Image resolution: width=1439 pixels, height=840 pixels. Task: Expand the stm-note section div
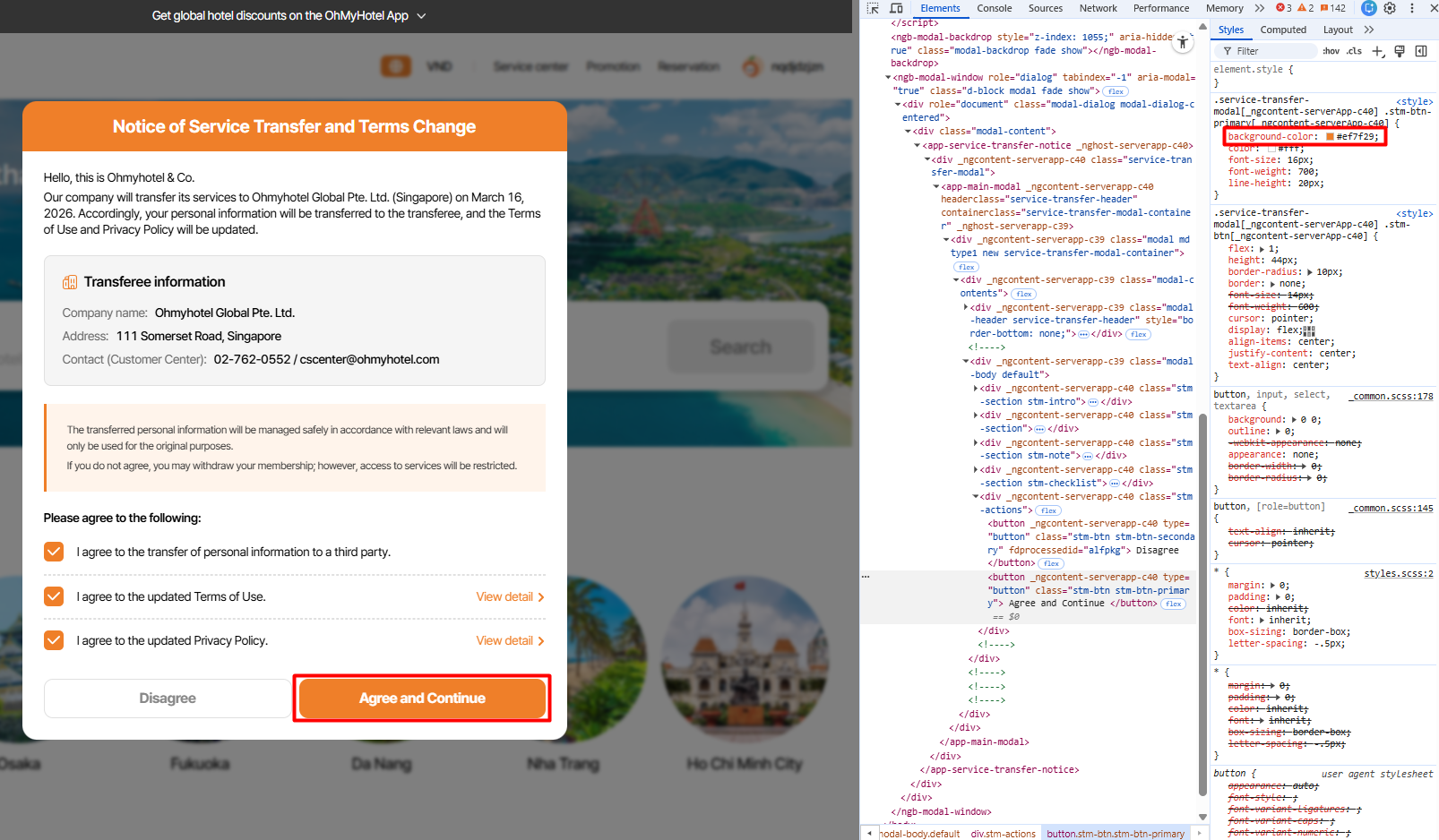pyautogui.click(x=976, y=443)
